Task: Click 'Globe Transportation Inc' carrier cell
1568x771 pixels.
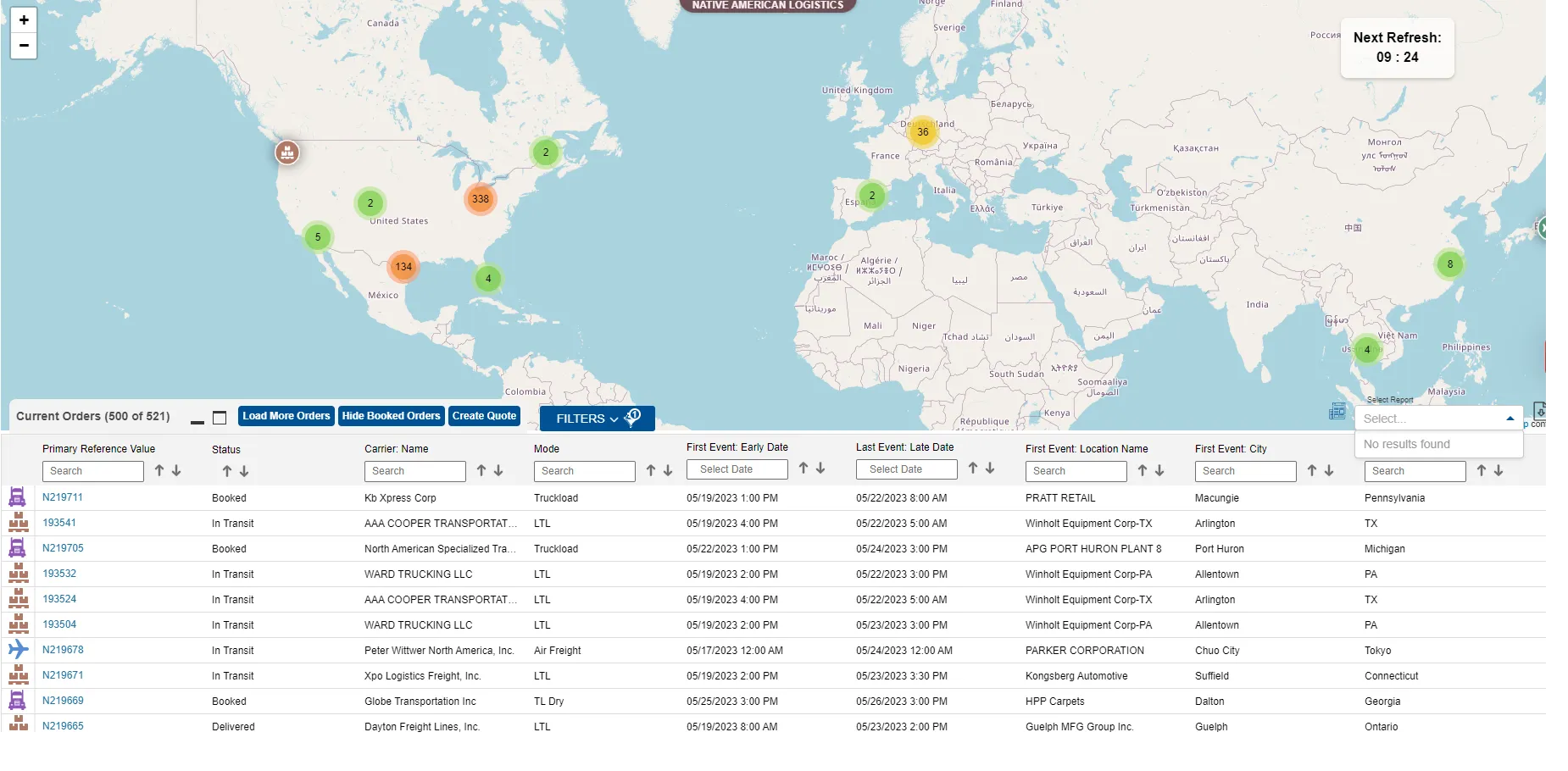Action: point(420,702)
